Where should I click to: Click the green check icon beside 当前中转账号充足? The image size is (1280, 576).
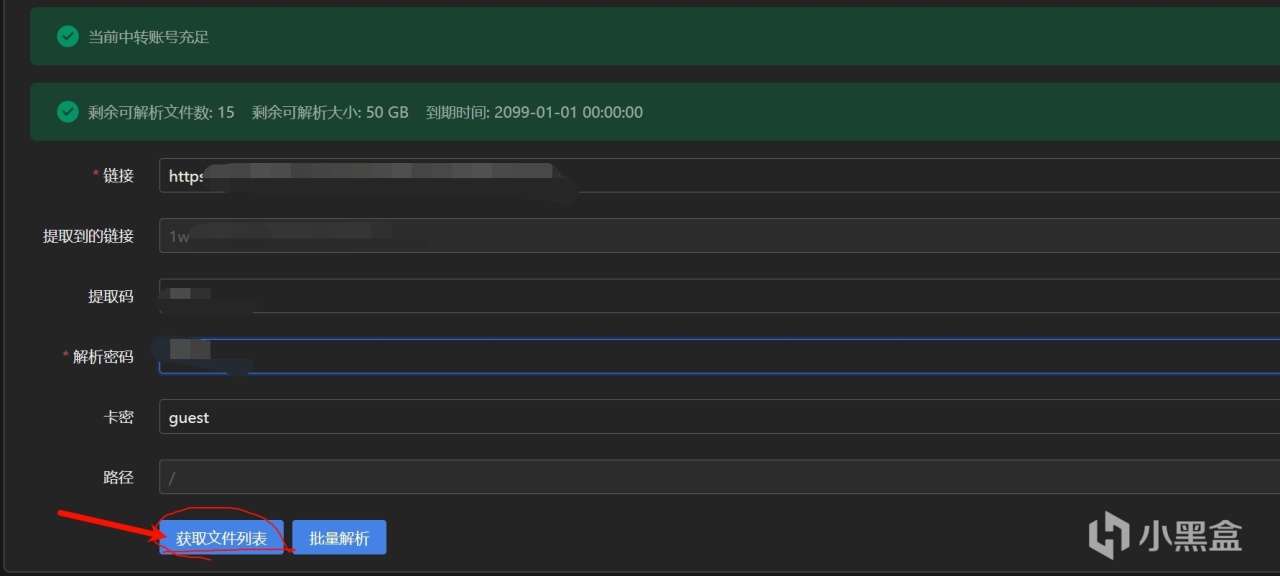pyautogui.click(x=68, y=37)
